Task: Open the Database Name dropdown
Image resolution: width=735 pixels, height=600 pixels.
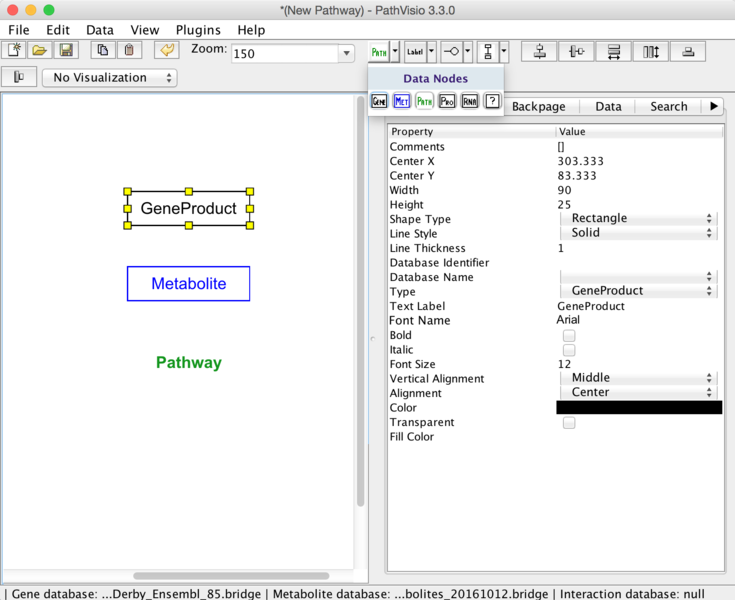Action: pyautogui.click(x=638, y=277)
